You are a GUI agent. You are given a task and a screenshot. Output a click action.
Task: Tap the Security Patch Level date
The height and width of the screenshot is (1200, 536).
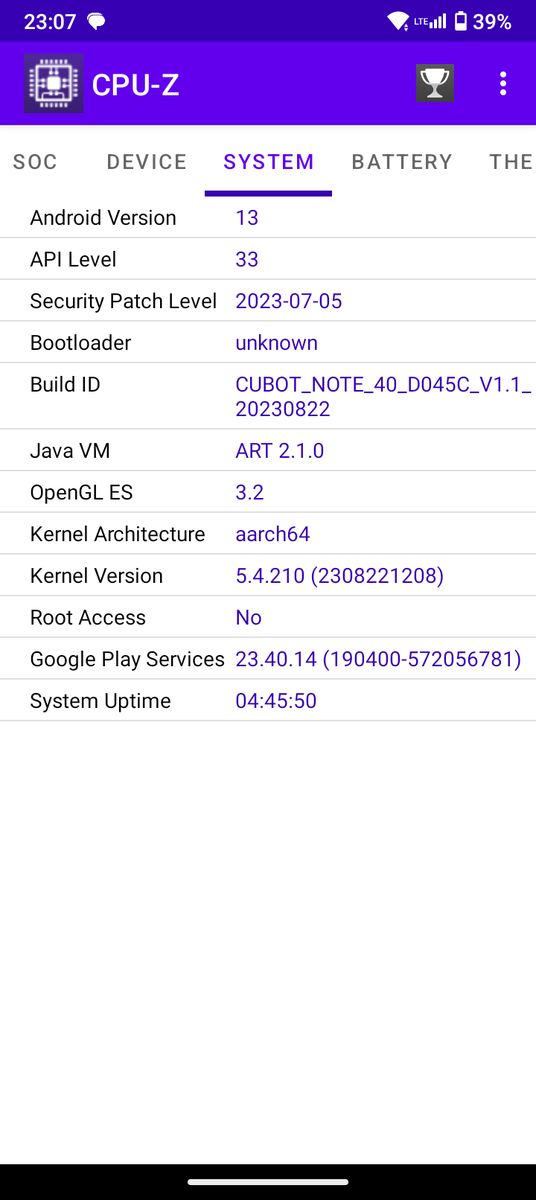tap(289, 301)
